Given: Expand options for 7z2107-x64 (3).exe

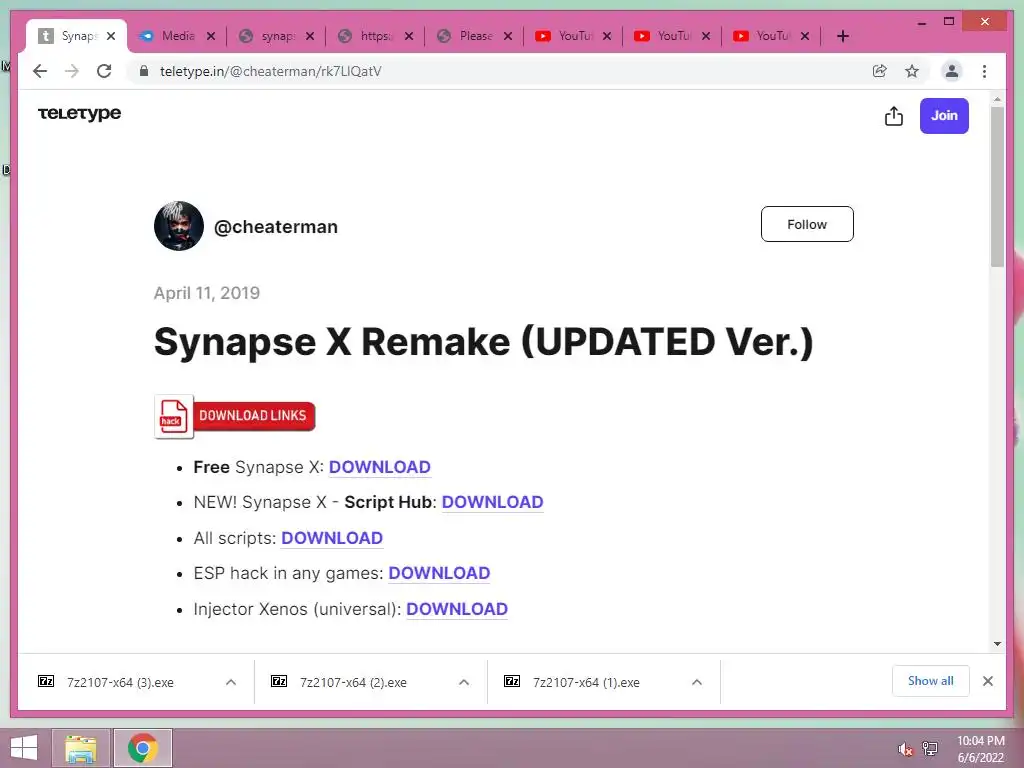Looking at the screenshot, I should point(231,682).
